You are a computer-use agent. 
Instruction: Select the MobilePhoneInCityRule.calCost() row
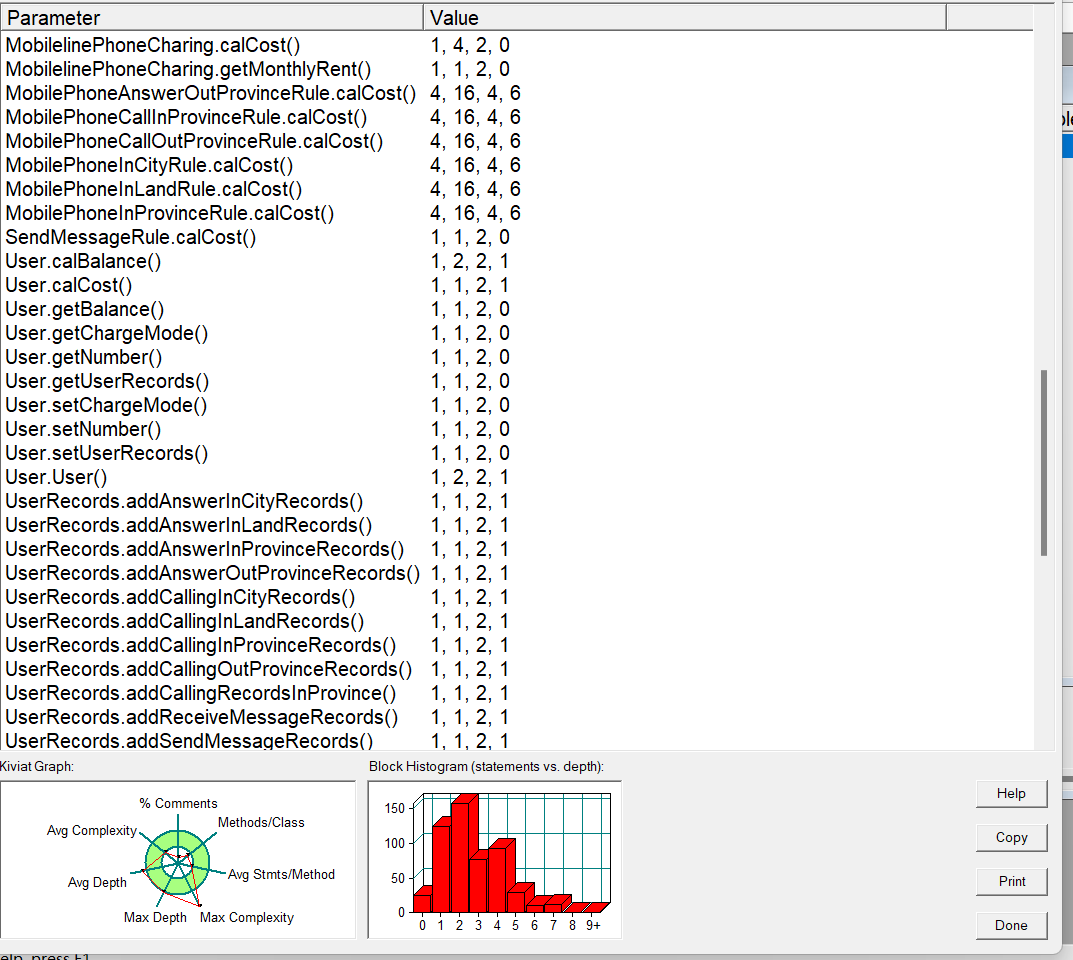click(517, 165)
